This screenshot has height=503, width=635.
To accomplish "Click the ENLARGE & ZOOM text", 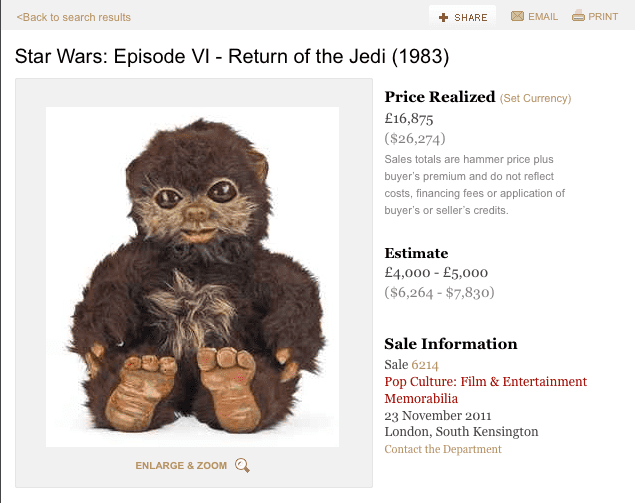I will click(181, 466).
